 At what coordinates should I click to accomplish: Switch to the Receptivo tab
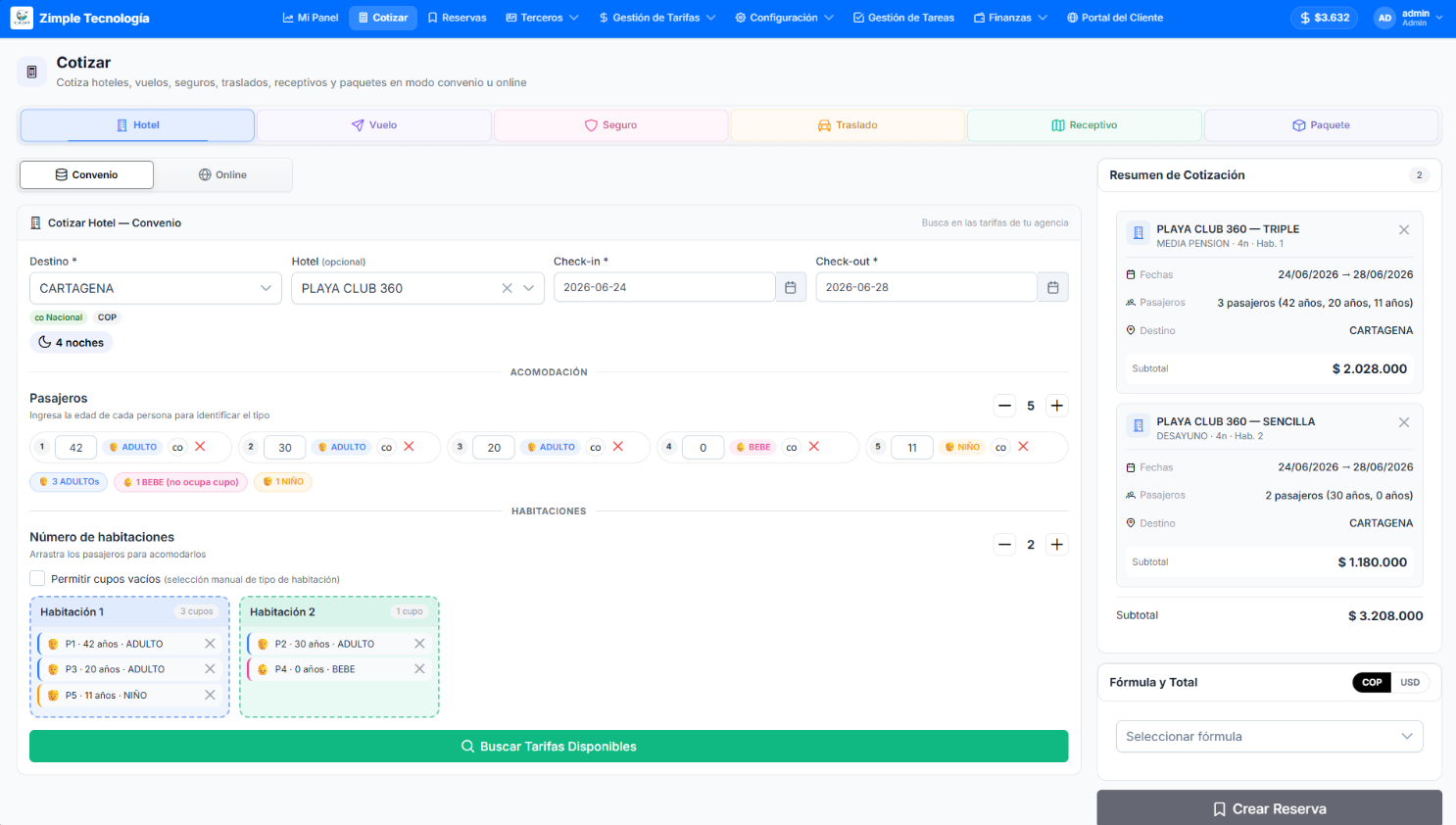(1085, 125)
